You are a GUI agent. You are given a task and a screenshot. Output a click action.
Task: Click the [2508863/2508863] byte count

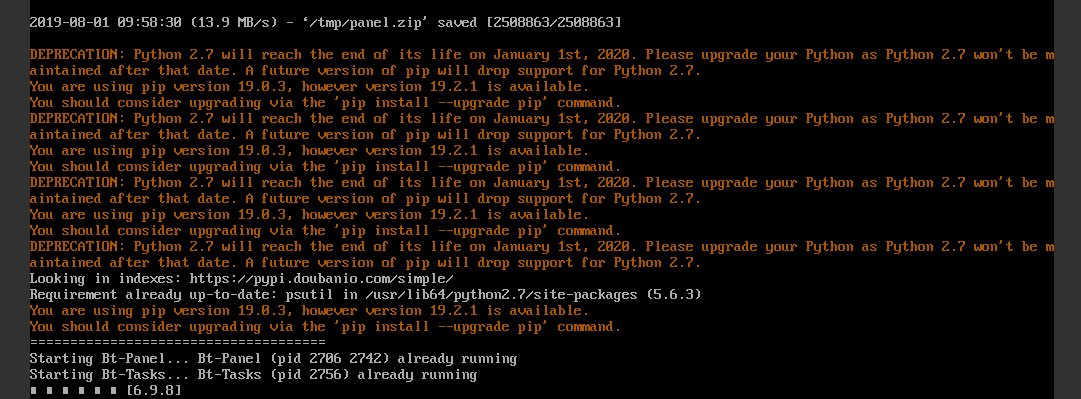pos(554,23)
